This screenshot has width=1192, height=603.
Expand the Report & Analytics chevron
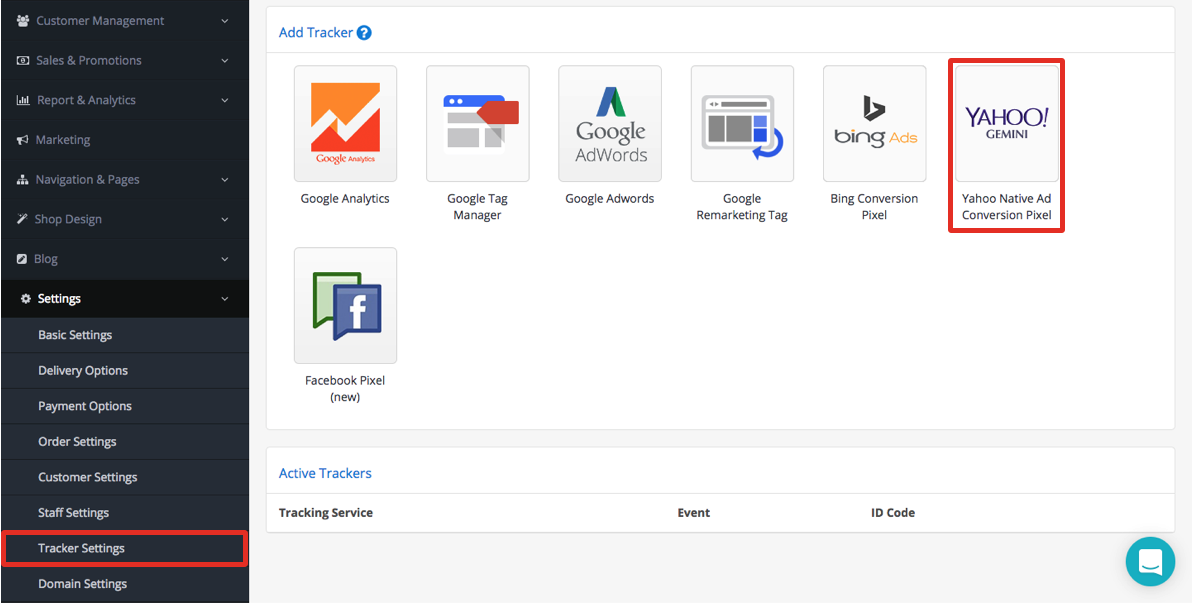point(225,100)
